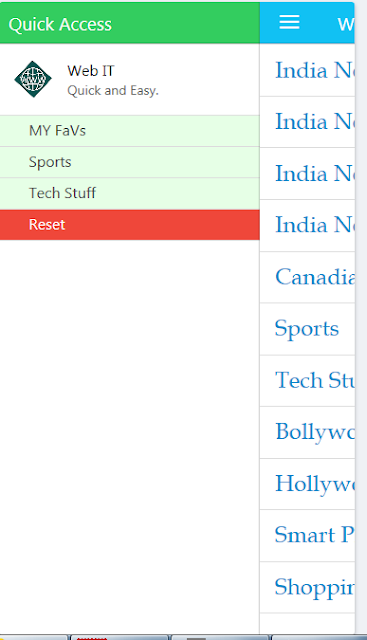Click the Quick Access header title

pos(60,24)
